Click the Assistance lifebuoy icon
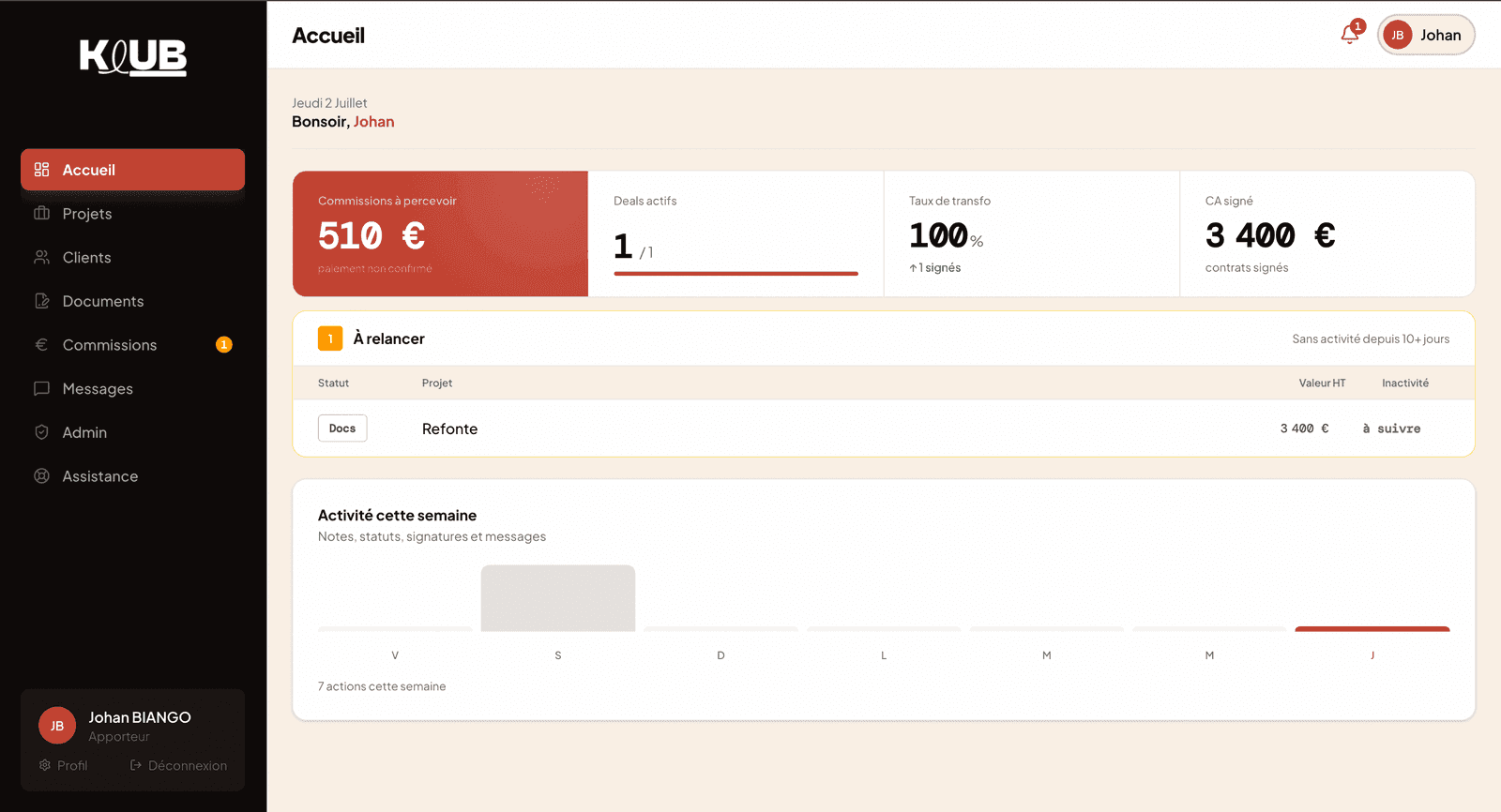Screen dimensions: 1501x812 click(41, 476)
